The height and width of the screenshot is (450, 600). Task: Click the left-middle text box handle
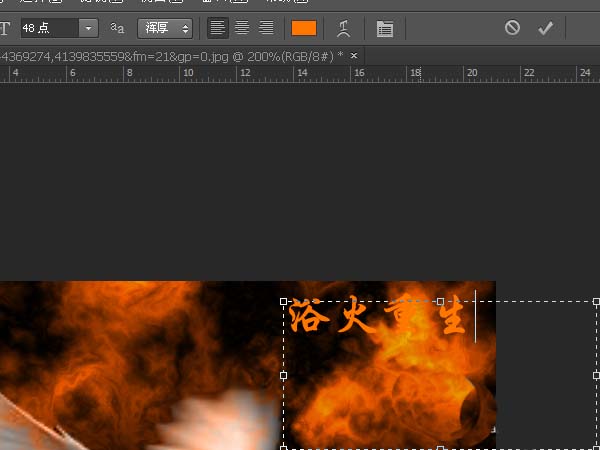pyautogui.click(x=284, y=375)
